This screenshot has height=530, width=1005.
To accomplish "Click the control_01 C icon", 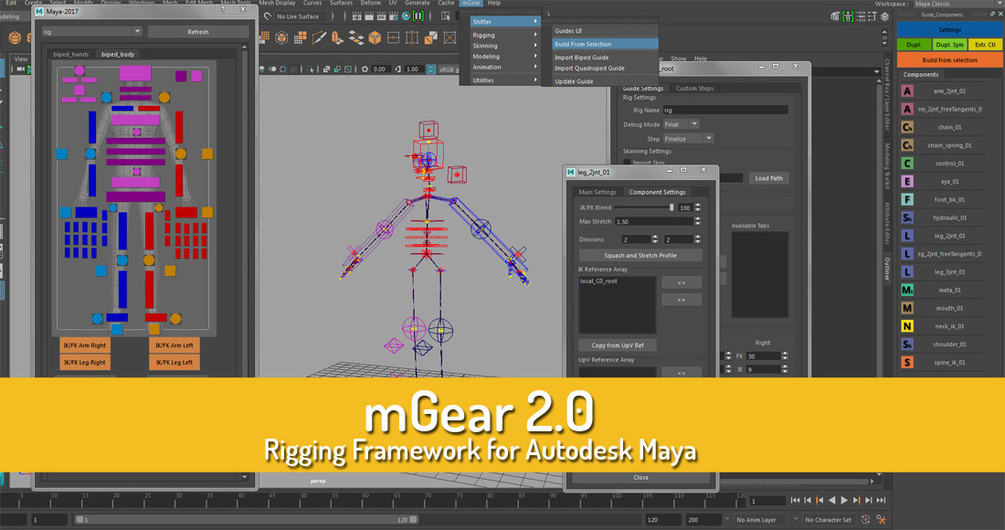I will 907,163.
